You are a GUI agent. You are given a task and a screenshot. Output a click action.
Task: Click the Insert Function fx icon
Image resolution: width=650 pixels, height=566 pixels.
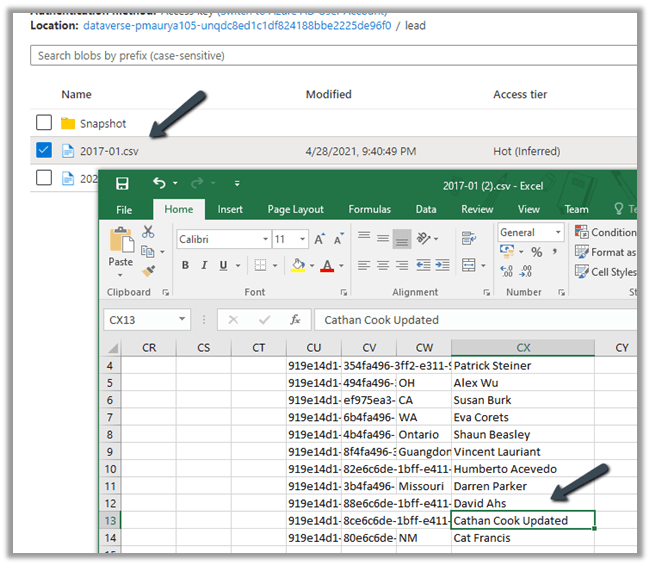[295, 320]
